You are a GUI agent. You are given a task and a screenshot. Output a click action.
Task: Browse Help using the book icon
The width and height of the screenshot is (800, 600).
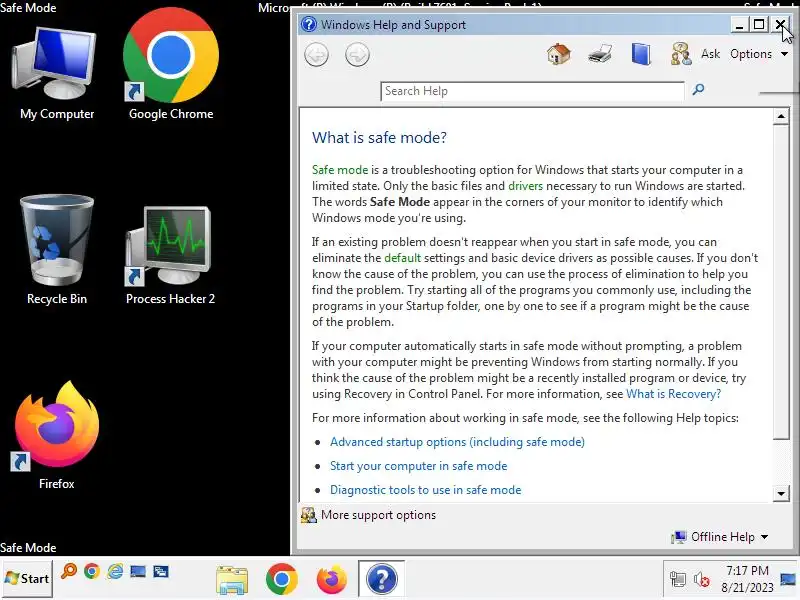[641, 54]
